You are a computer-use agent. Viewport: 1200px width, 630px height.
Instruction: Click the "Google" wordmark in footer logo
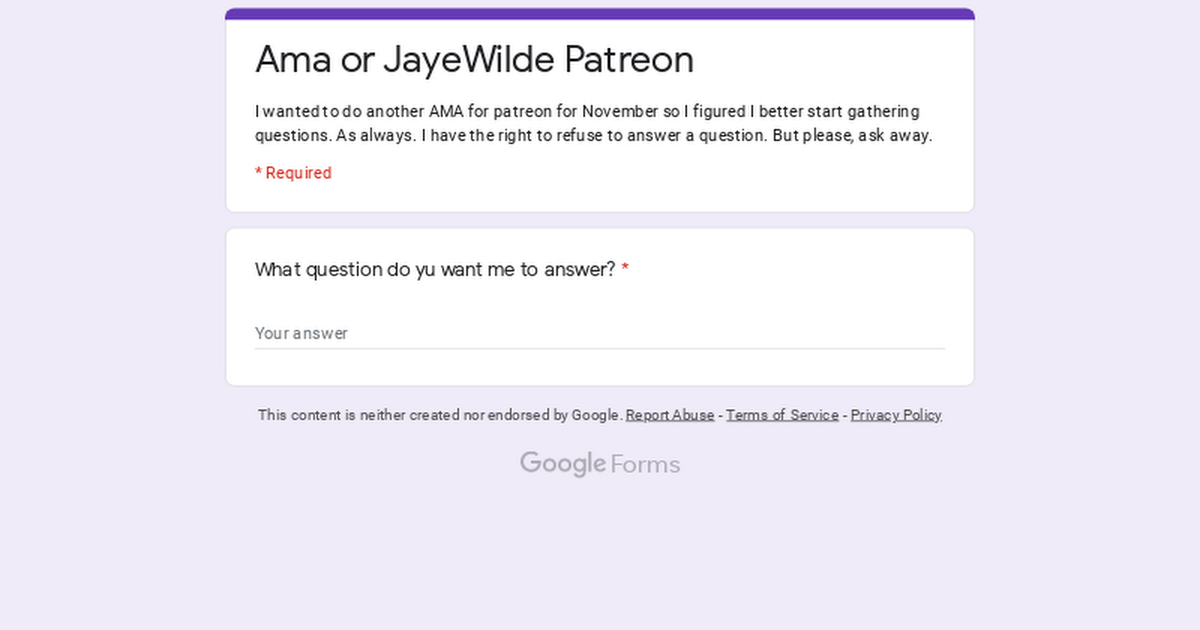point(563,464)
